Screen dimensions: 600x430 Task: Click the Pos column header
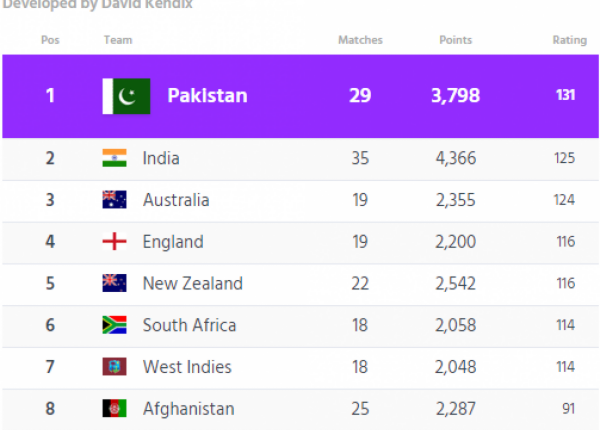[x=50, y=40]
